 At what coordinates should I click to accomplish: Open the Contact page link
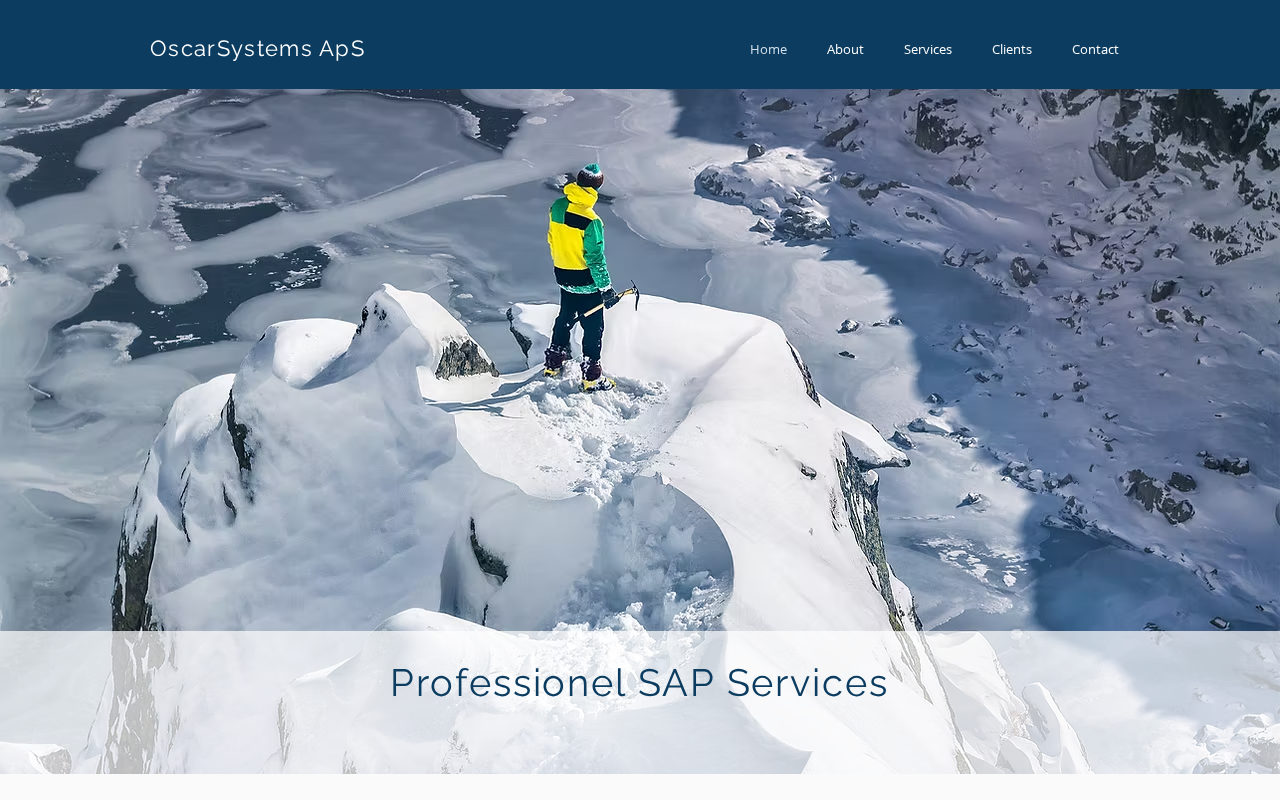tap(1095, 49)
